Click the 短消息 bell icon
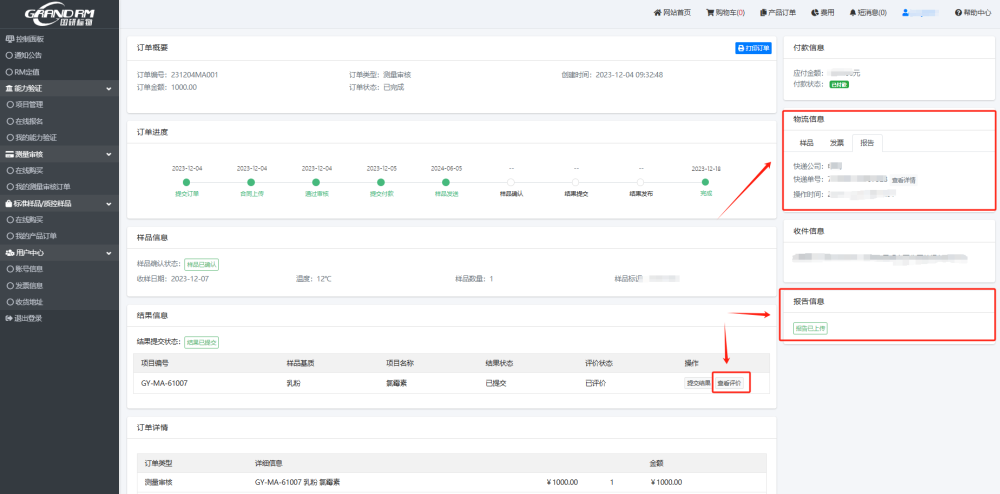 pos(853,13)
